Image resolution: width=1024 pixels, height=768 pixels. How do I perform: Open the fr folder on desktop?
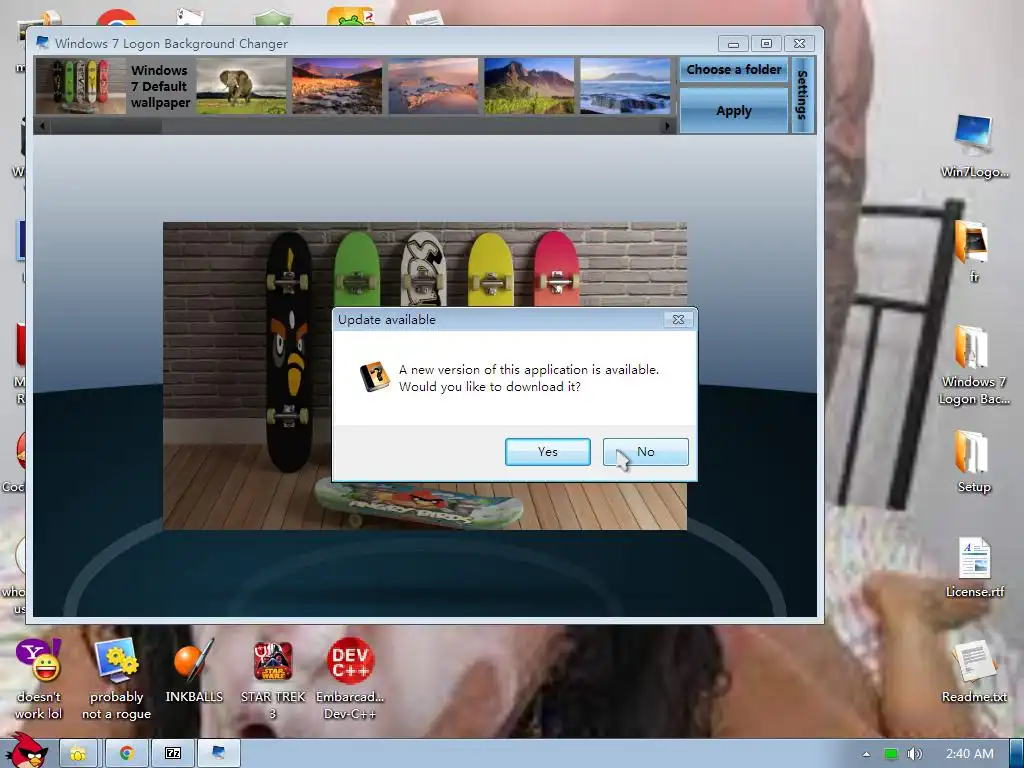point(974,251)
